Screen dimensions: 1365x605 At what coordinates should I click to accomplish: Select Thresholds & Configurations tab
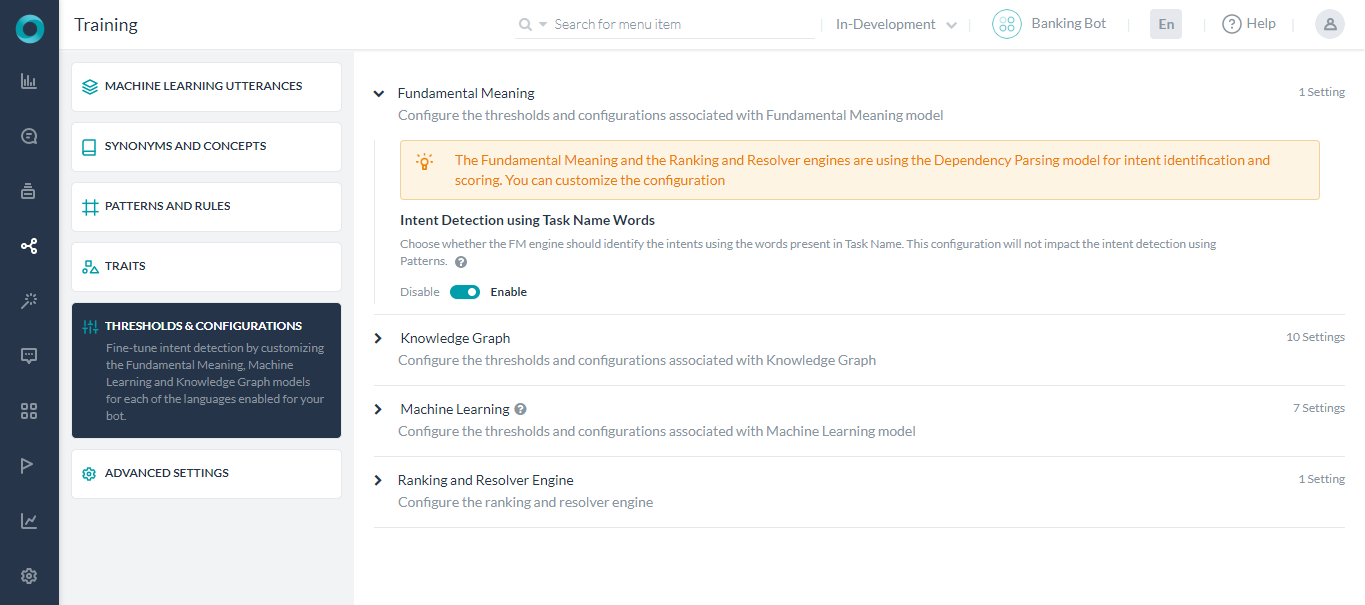tap(206, 371)
